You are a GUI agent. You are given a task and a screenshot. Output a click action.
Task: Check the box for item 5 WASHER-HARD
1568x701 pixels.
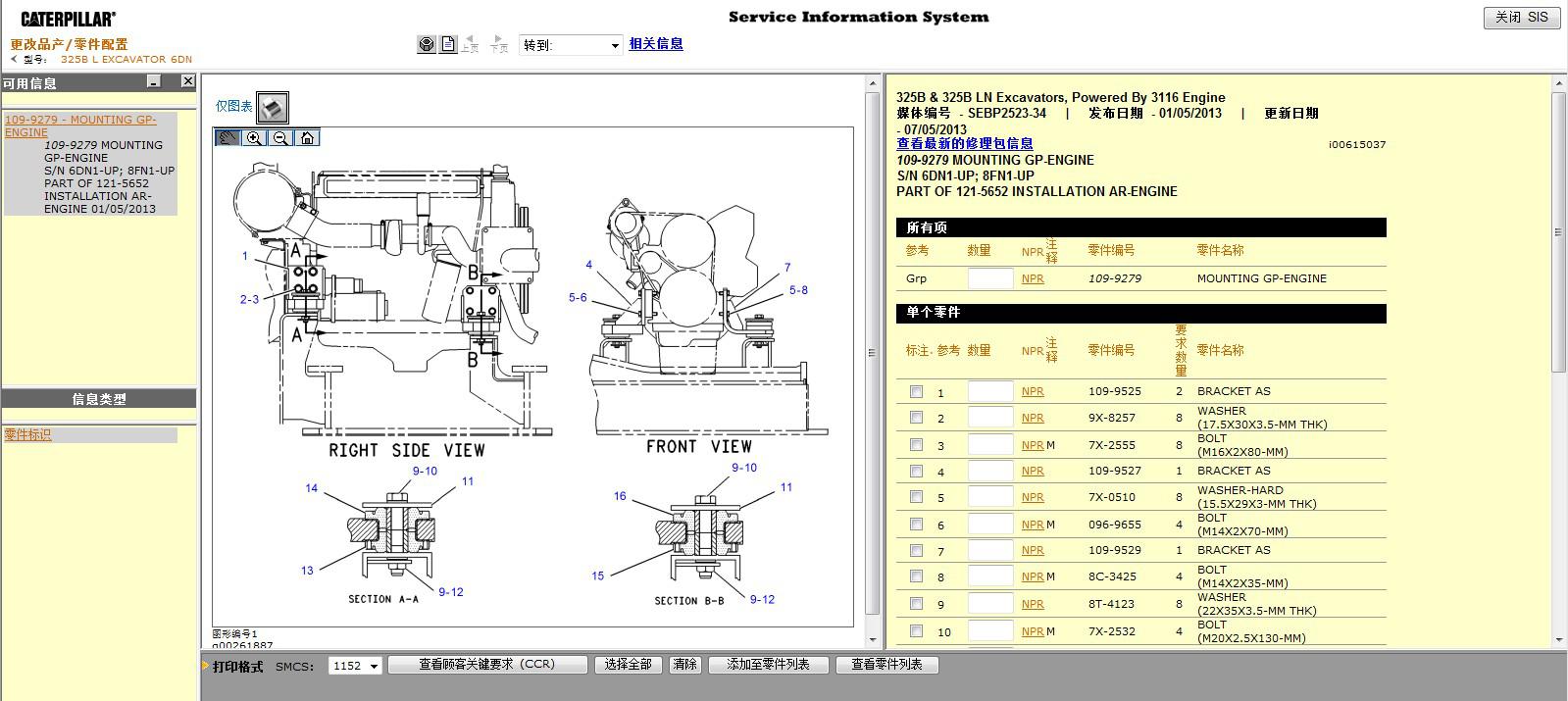[916, 497]
